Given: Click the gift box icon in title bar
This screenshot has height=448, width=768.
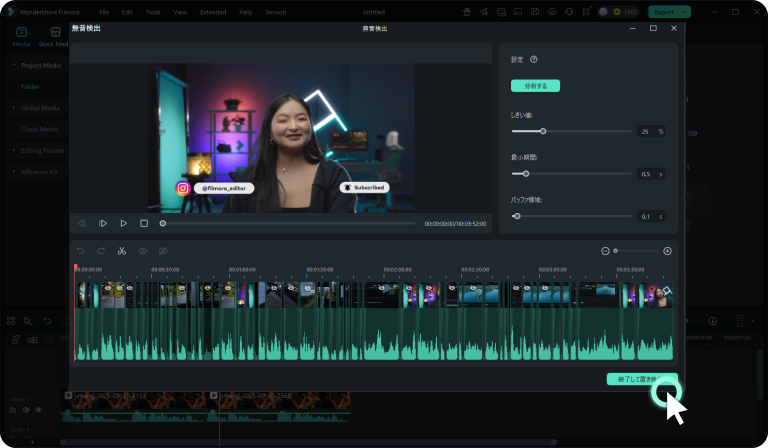Looking at the screenshot, I should [467, 12].
